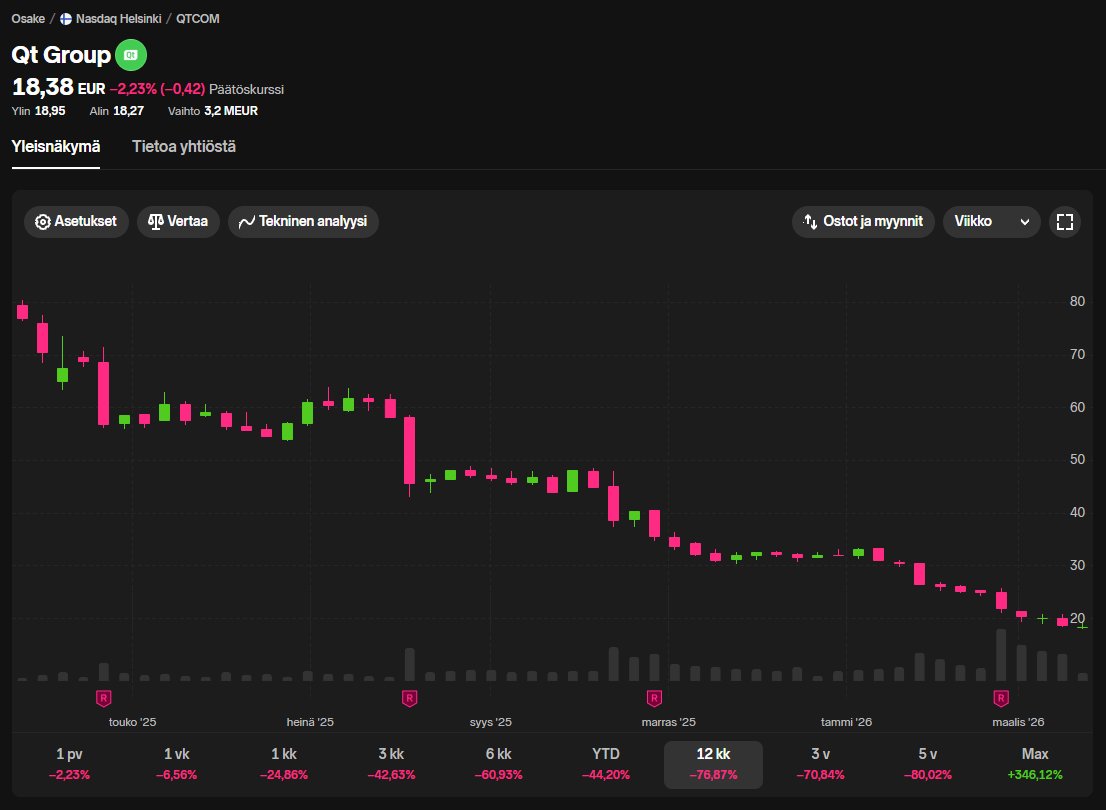Click the R report marker near maalis '26
Screen dimensions: 1106x810
click(1001, 699)
